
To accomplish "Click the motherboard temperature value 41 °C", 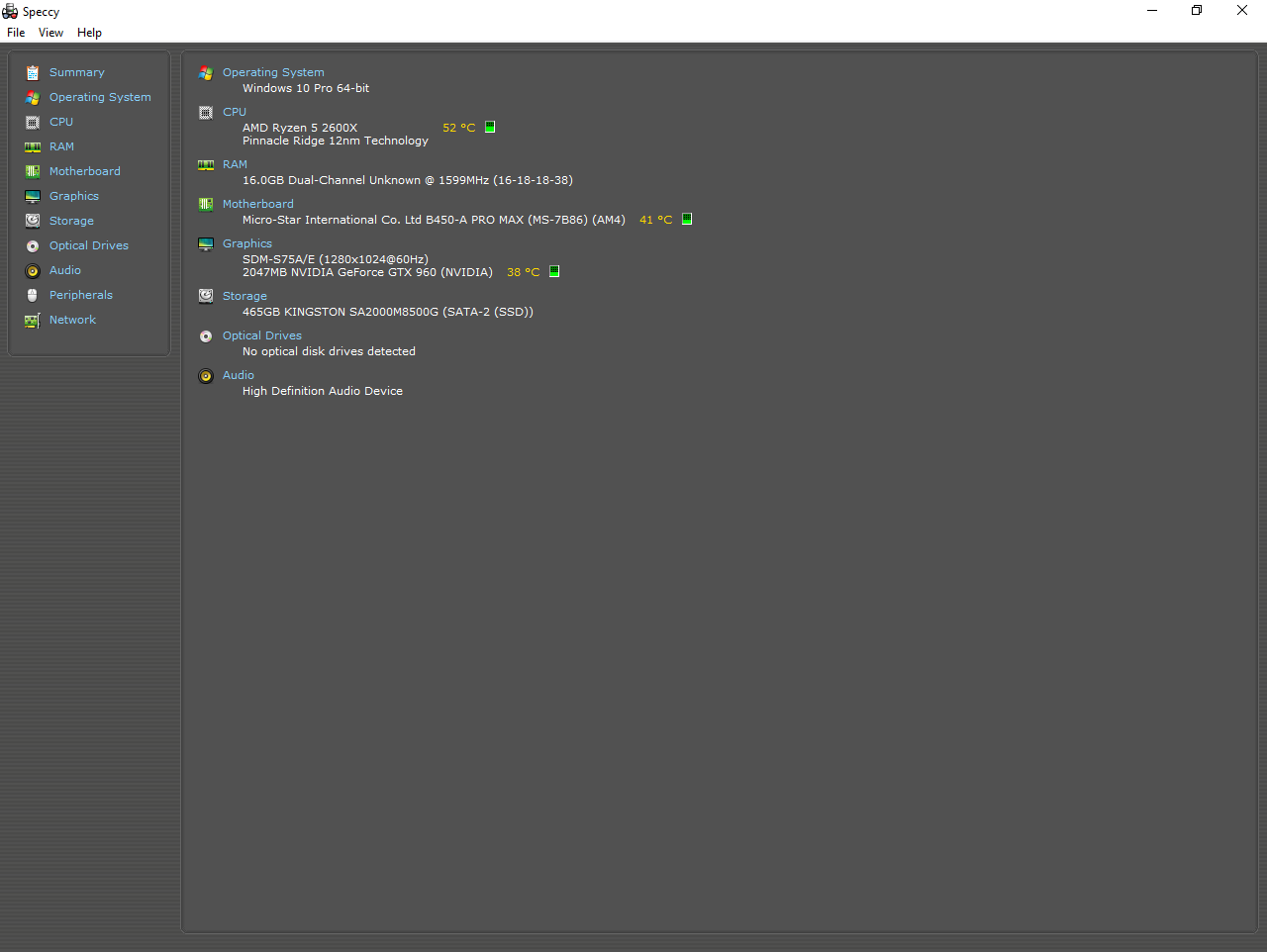I will pos(655,220).
